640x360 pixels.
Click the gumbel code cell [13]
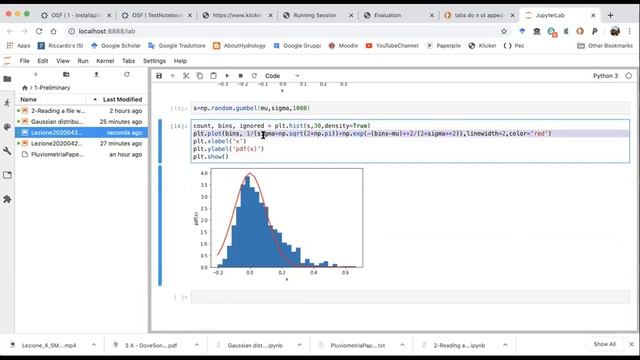[410, 108]
